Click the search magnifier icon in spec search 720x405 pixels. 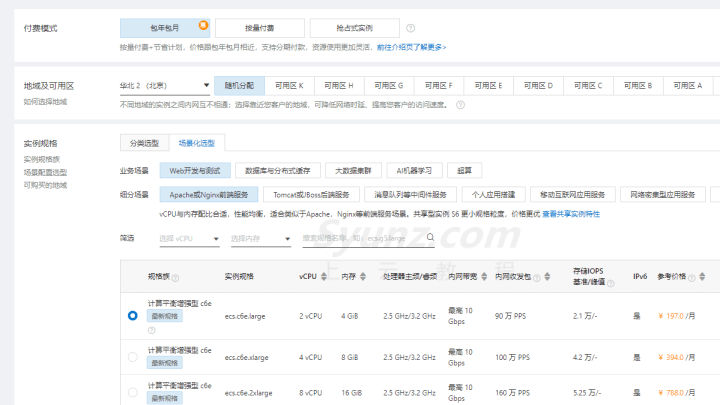(430, 237)
